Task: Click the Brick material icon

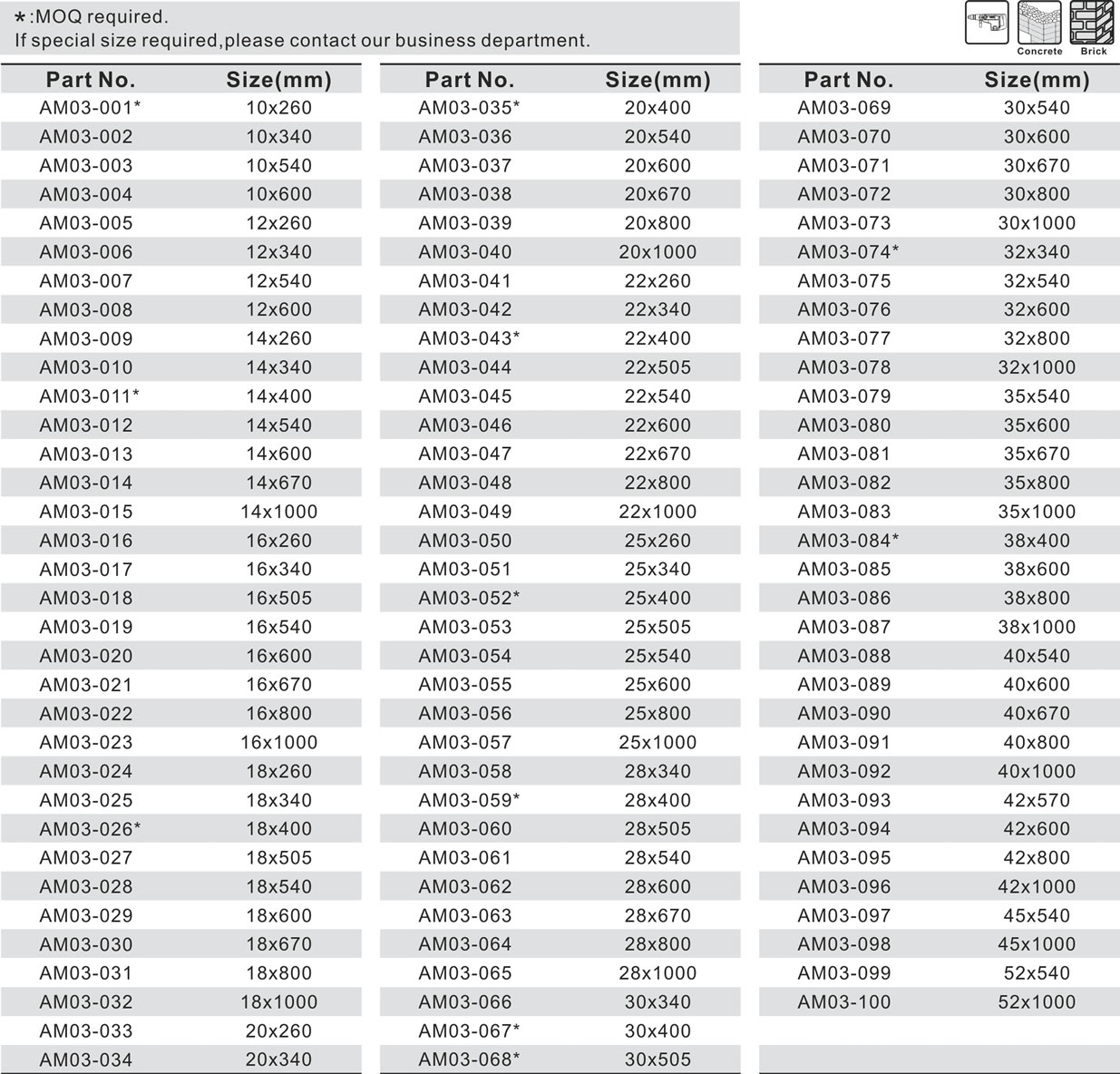Action: click(1093, 23)
